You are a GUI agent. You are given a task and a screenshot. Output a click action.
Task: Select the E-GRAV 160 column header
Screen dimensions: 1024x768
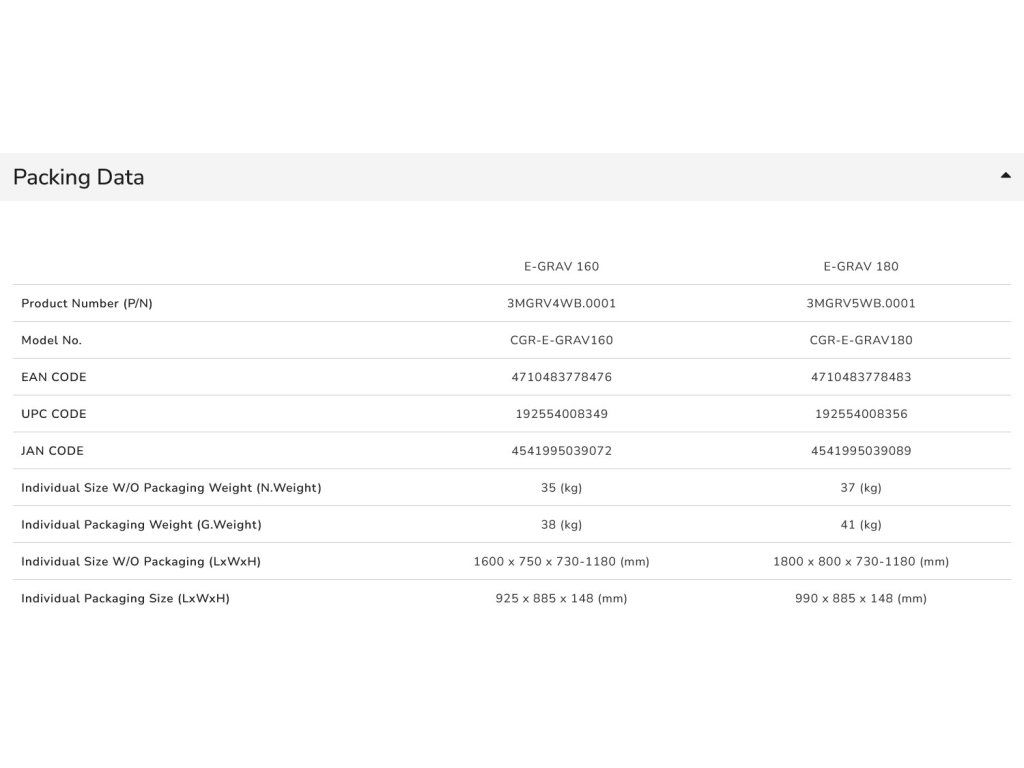(x=561, y=266)
